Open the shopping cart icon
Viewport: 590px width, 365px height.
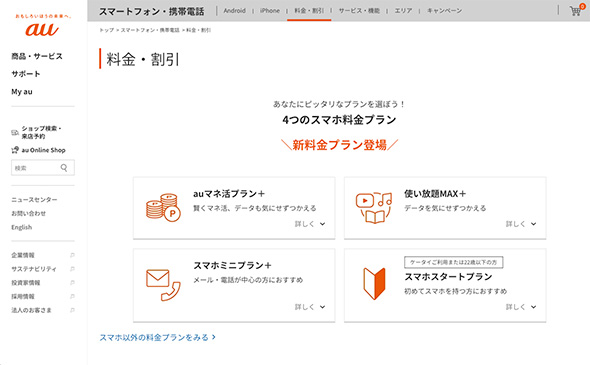click(x=575, y=11)
